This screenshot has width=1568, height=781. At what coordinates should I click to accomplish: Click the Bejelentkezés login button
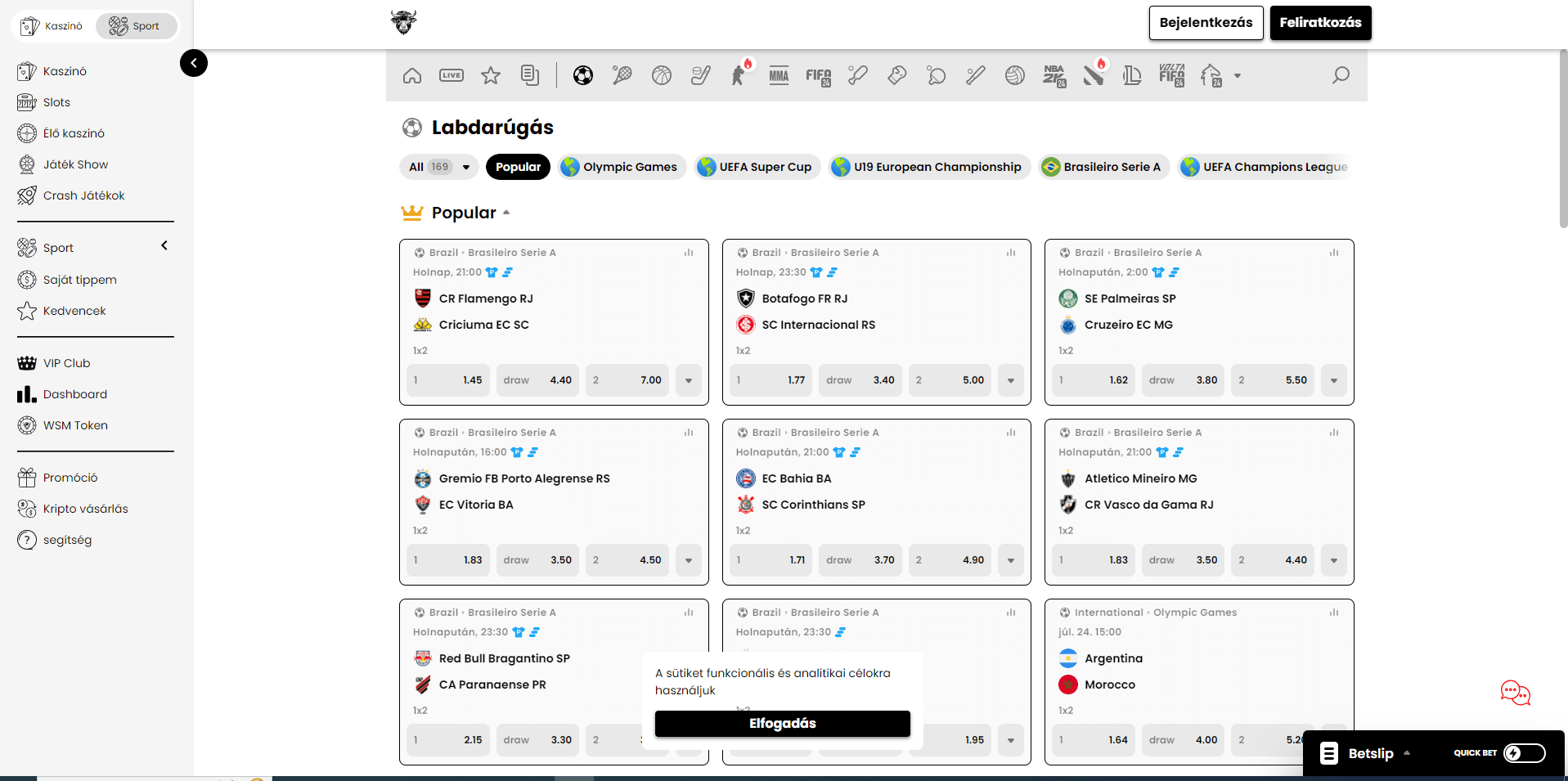click(1206, 23)
